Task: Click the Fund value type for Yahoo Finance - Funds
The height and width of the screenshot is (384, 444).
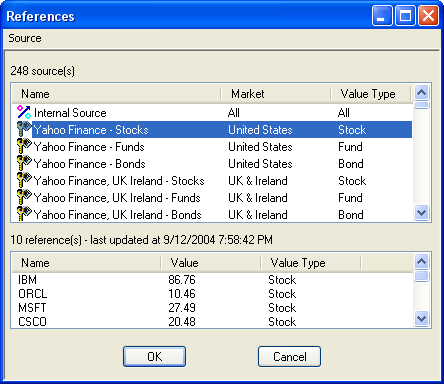Action: pos(350,147)
